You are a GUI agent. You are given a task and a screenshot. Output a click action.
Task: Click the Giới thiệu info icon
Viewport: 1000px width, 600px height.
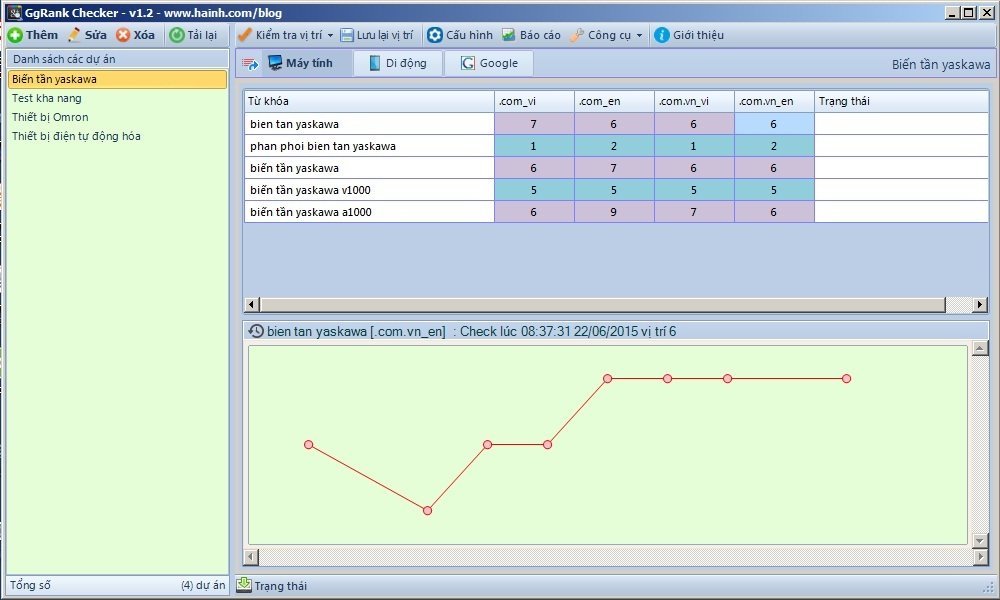[x=662, y=35]
